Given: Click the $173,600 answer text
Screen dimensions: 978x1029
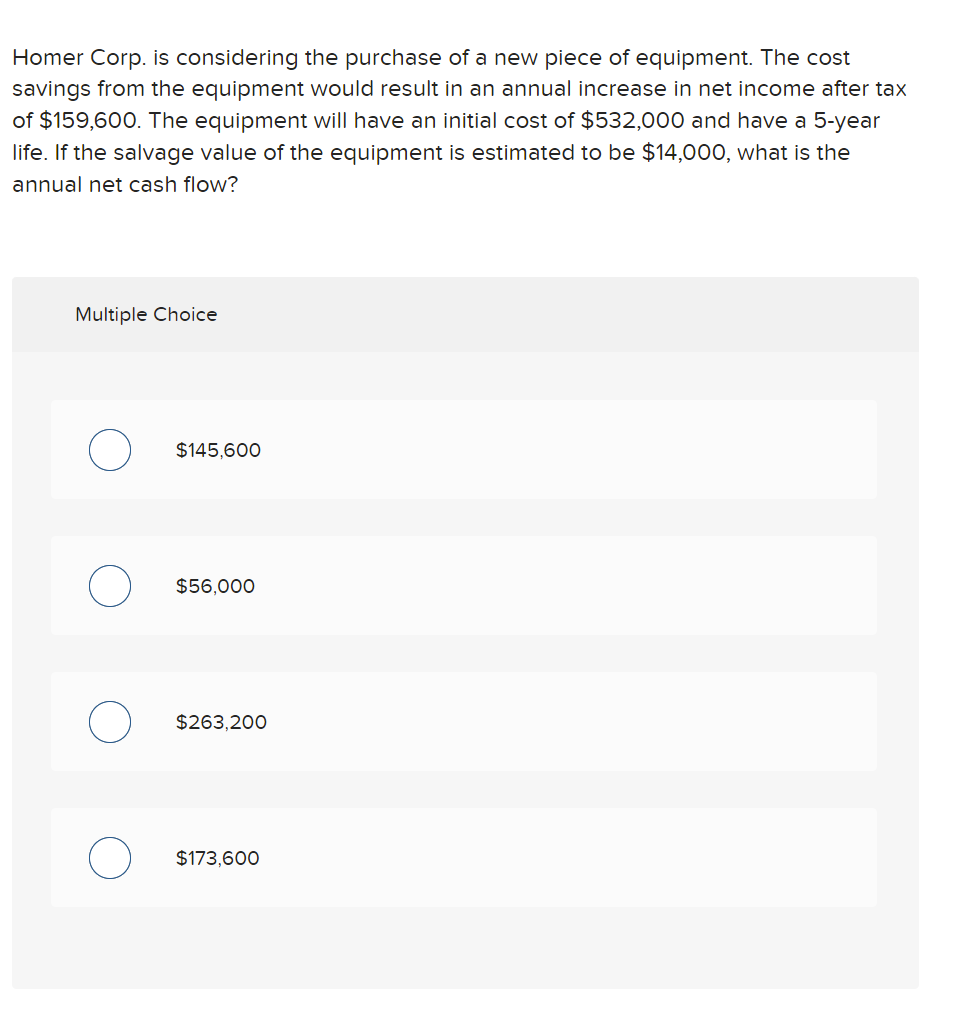Looking at the screenshot, I should (x=218, y=858).
